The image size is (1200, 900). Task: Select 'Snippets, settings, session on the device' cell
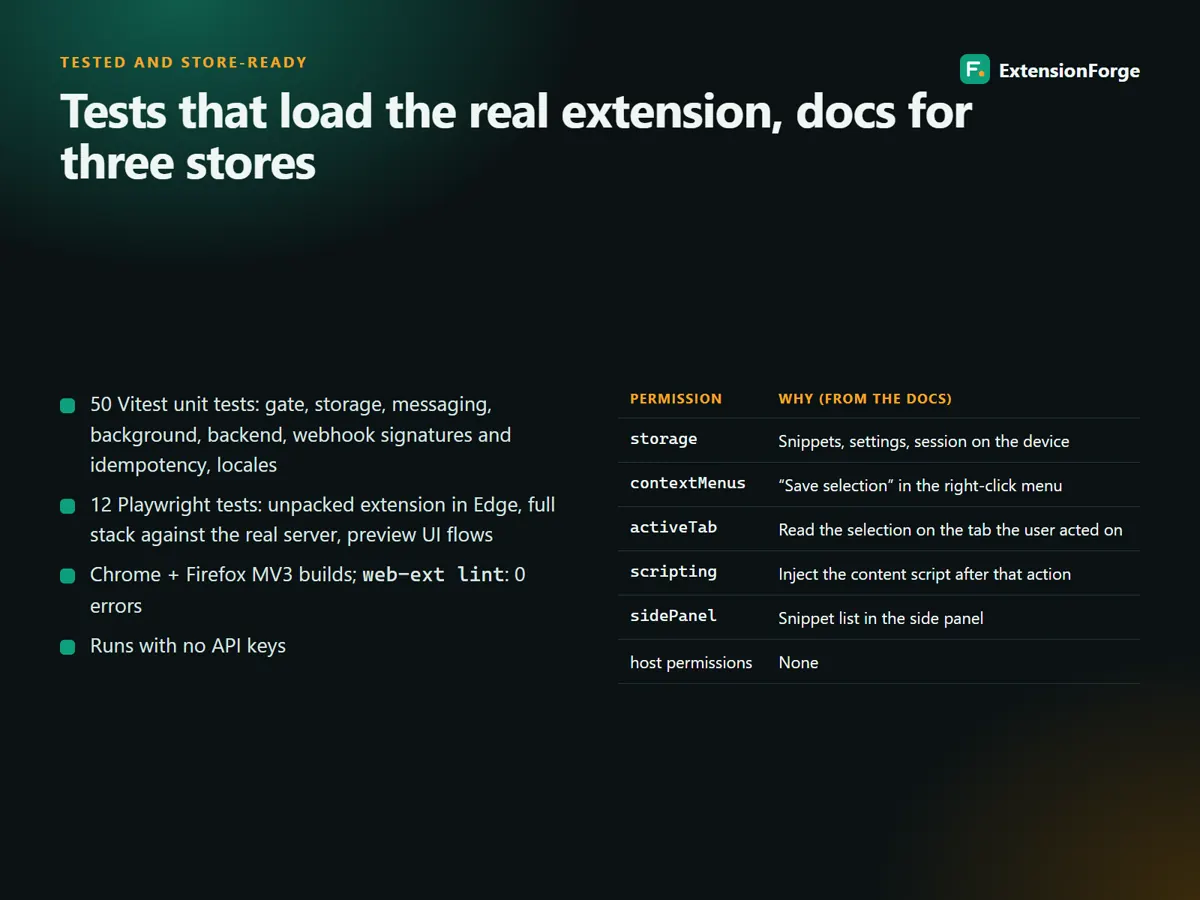tap(924, 441)
